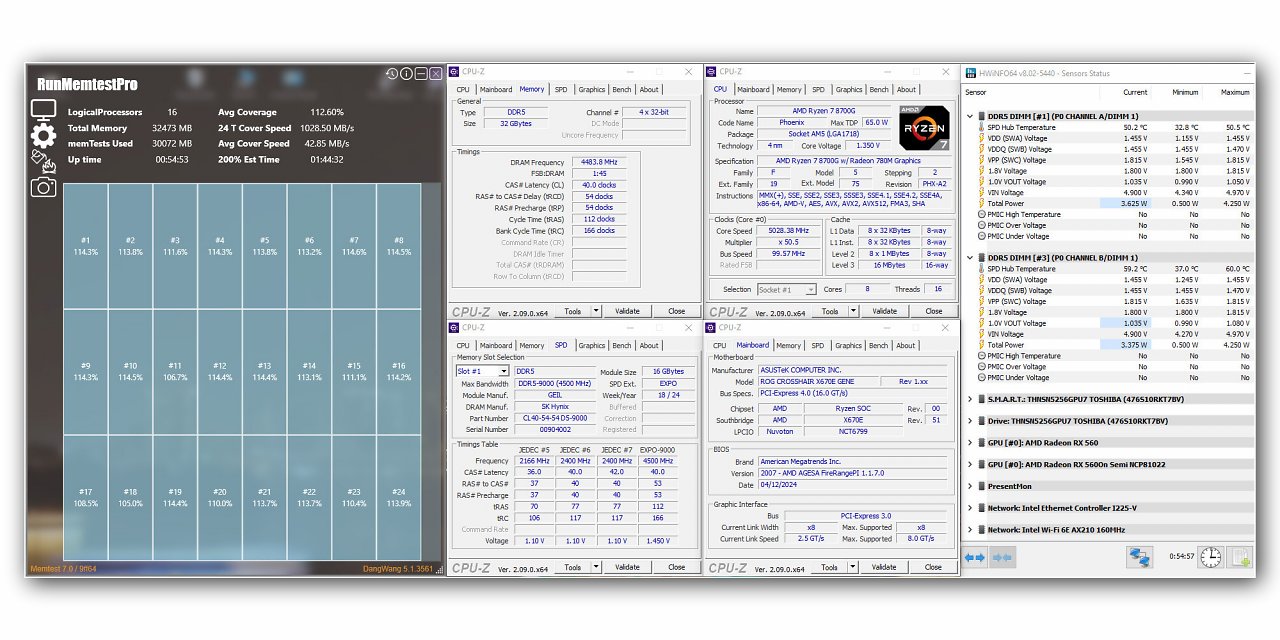The width and height of the screenshot is (1280, 640).
Task: Collapse DDR5 DIMM [#3] sensor group
Action: tap(970, 258)
